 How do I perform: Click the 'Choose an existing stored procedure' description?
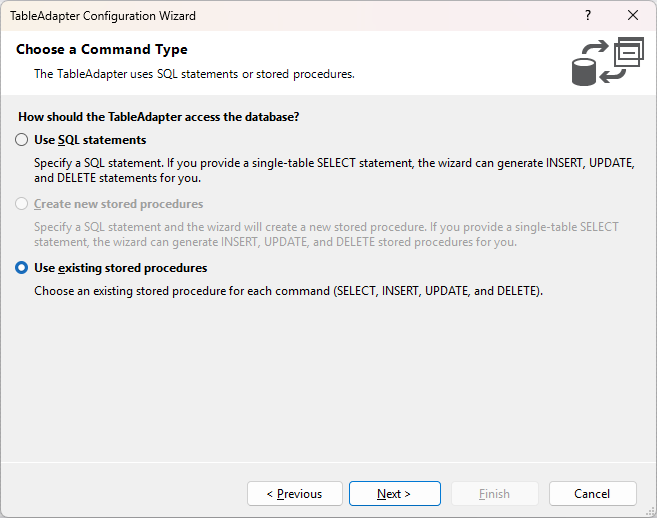[x=288, y=291]
